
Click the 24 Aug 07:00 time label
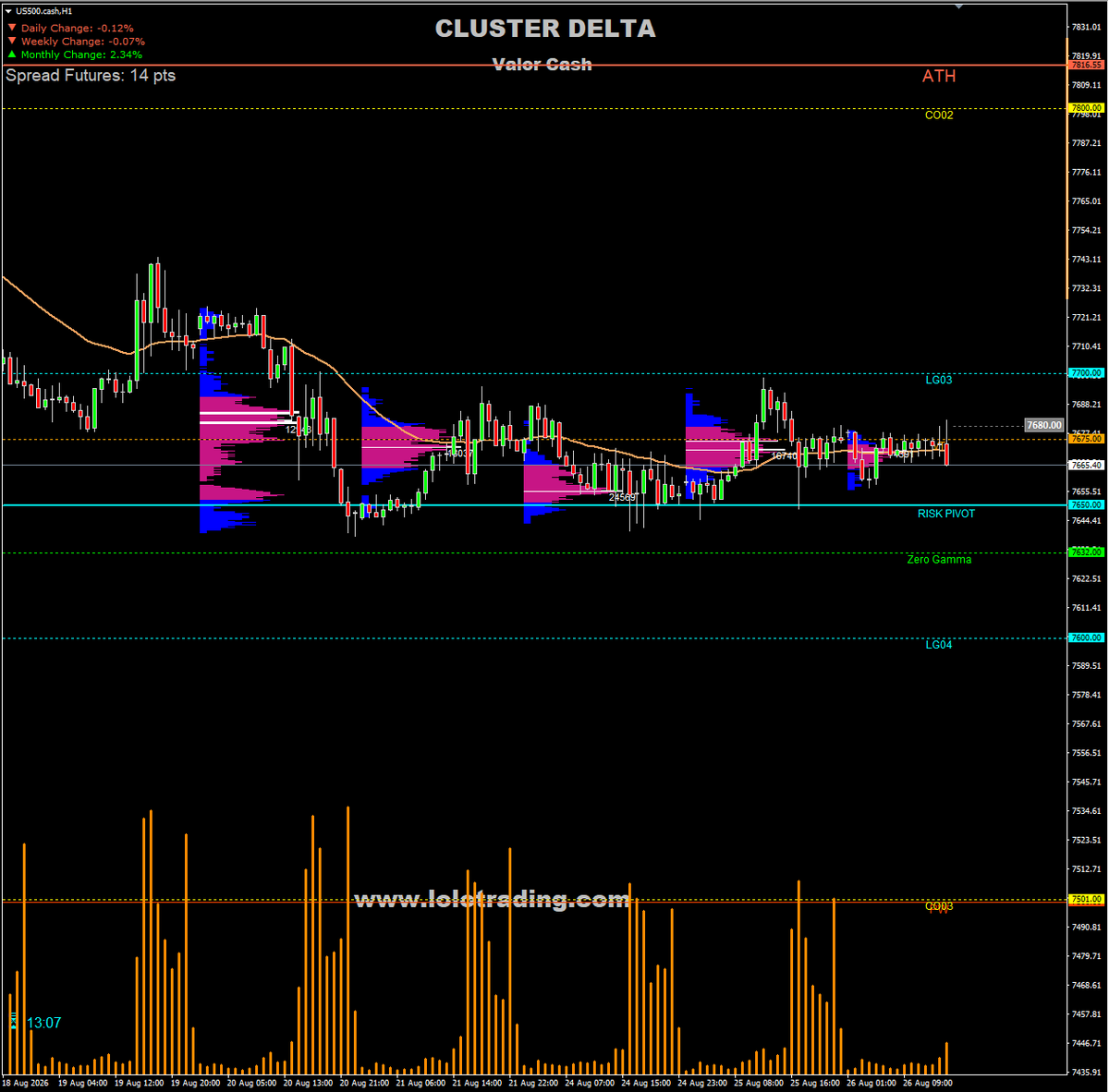tap(591, 1083)
